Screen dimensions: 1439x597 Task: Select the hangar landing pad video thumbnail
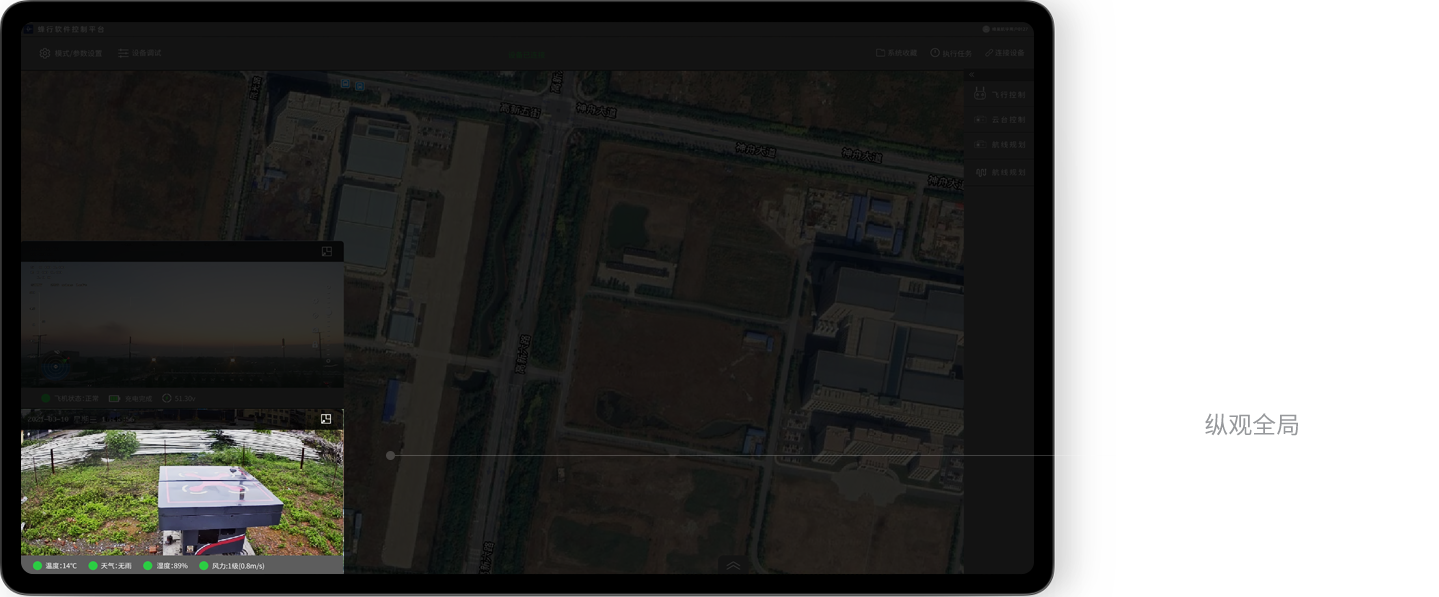click(x=182, y=492)
